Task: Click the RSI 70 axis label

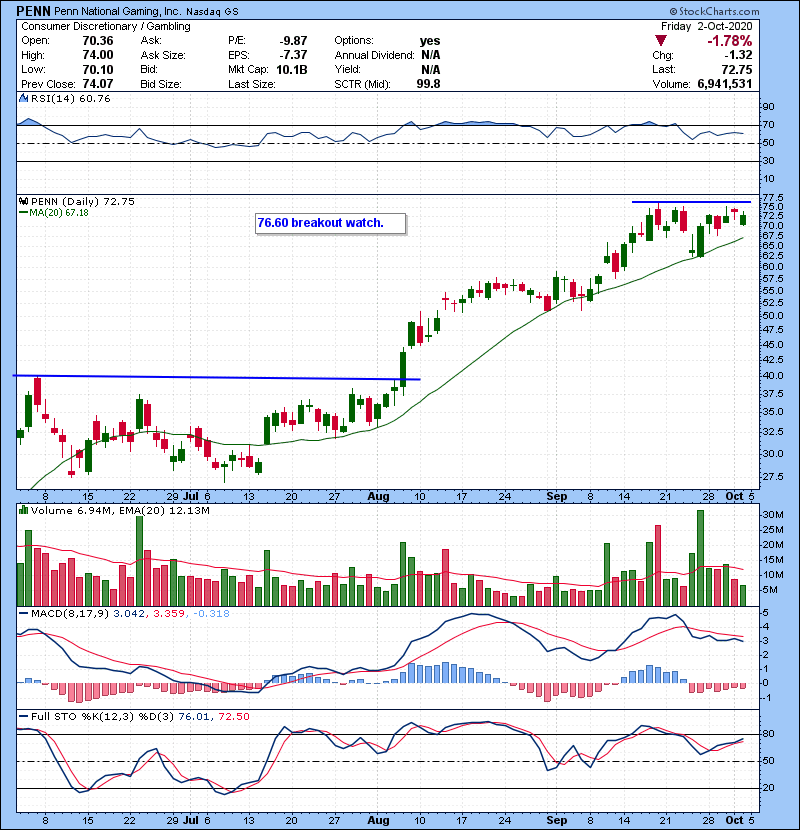Action: (768, 125)
